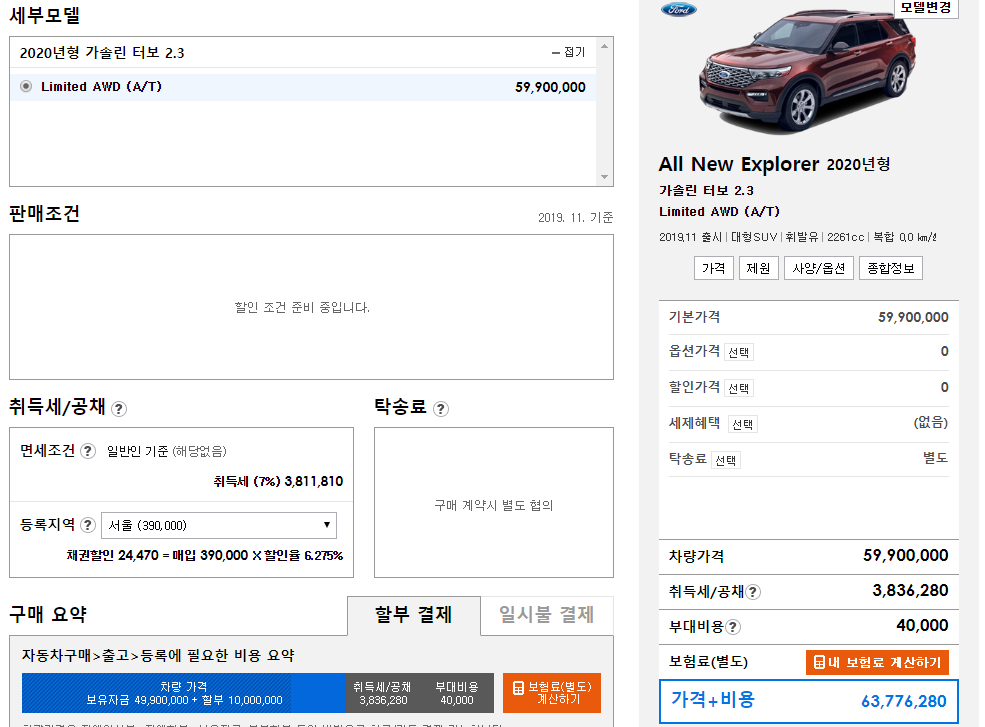
Task: Click 59,900,000 price in model row
Action: 550,87
